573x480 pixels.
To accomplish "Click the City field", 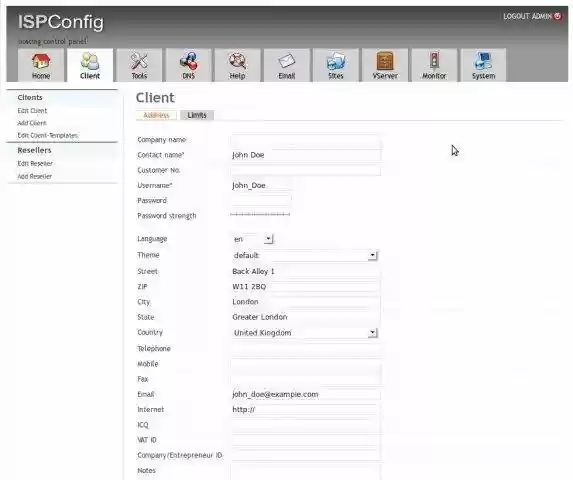I will [x=306, y=302].
